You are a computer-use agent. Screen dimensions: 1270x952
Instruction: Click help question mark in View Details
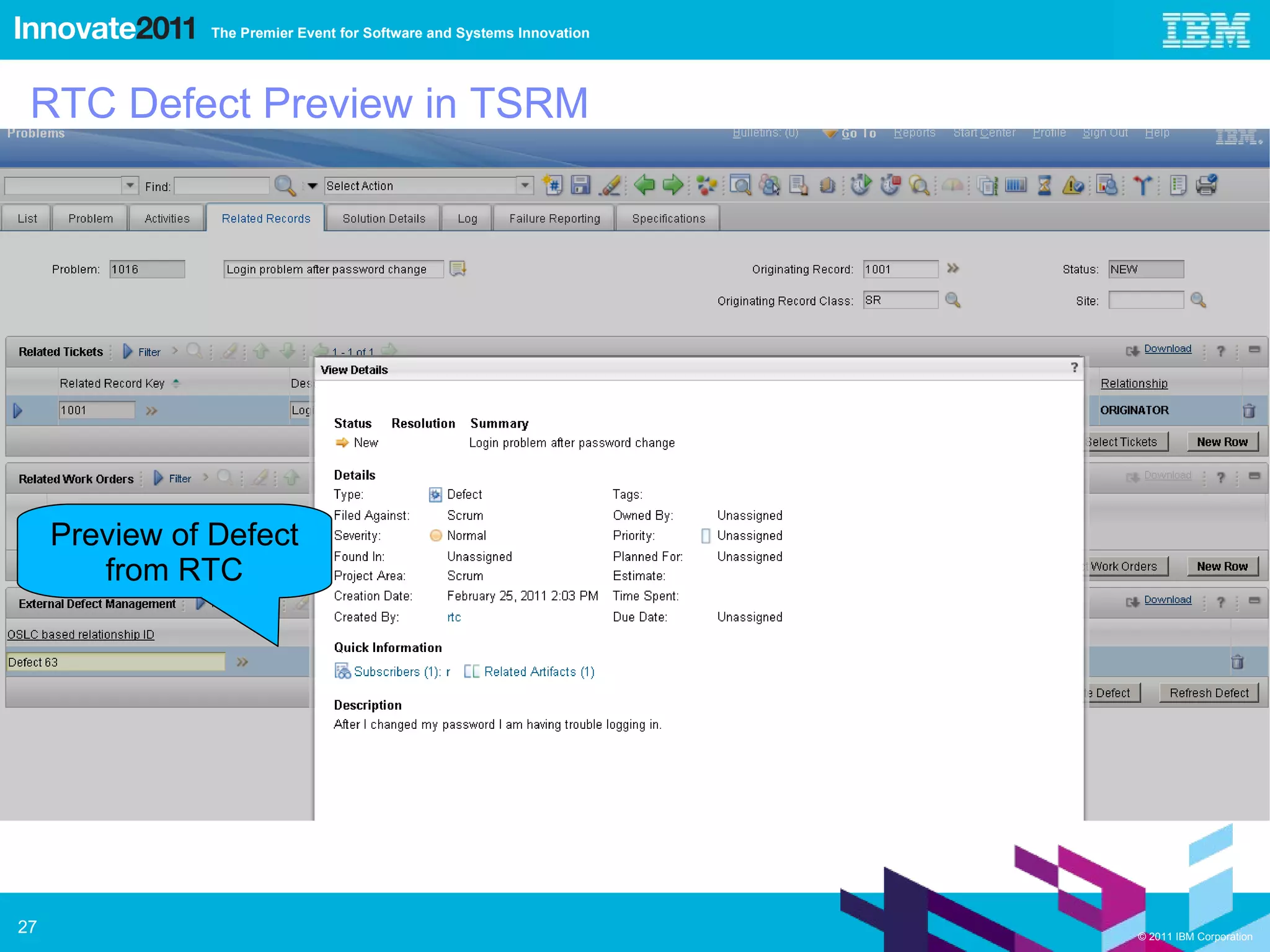1074,368
